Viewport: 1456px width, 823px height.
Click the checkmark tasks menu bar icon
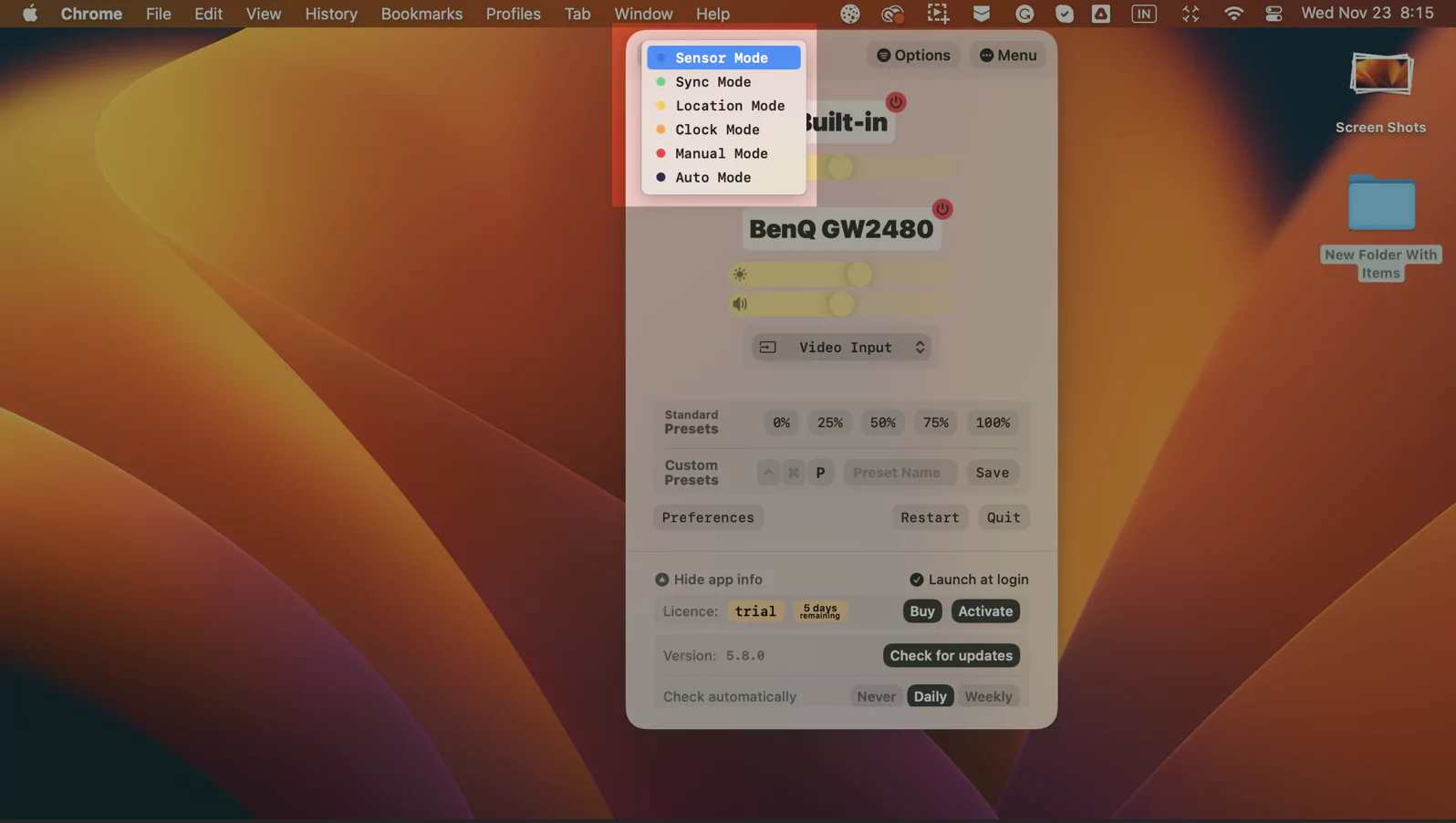click(1064, 14)
